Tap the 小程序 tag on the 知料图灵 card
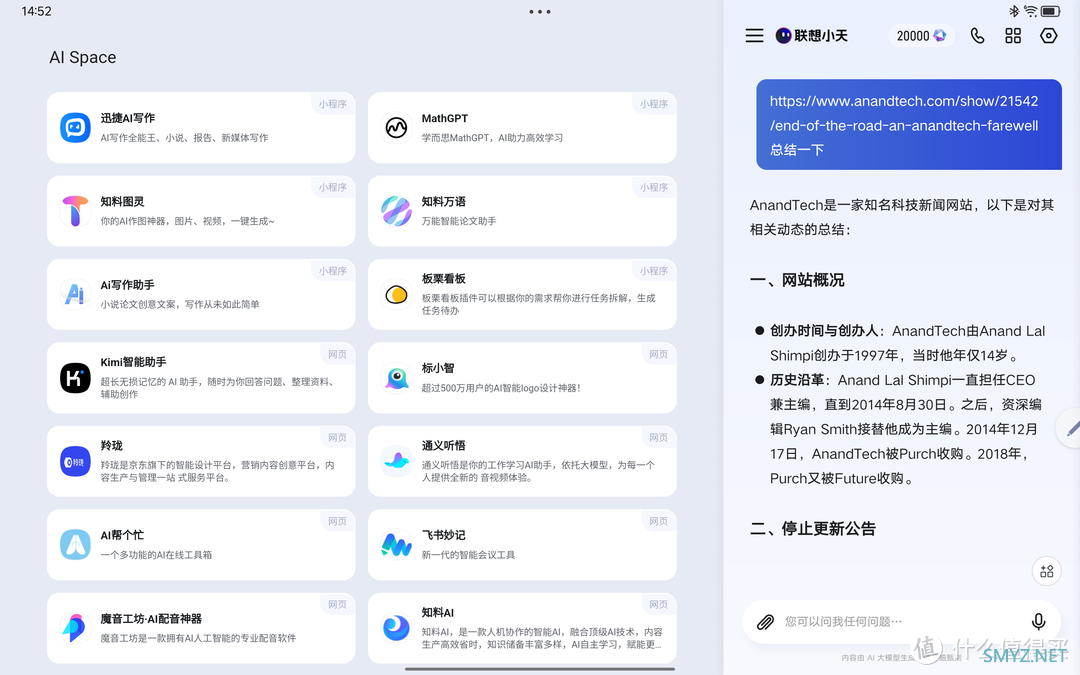The width and height of the screenshot is (1080, 675). (x=333, y=187)
